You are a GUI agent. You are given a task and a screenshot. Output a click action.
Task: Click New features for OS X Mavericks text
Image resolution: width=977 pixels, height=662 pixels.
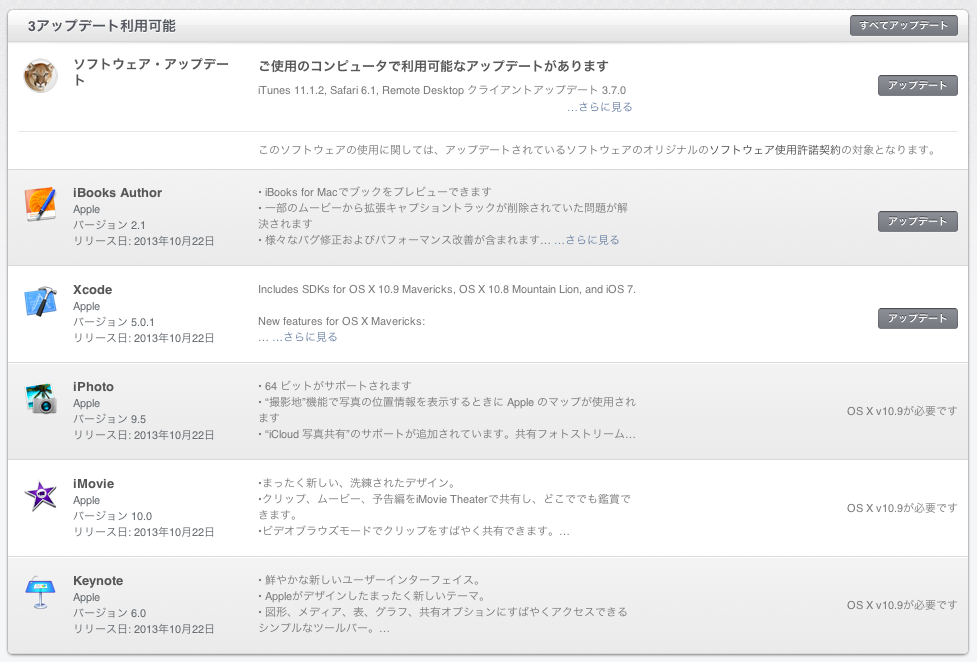341,322
